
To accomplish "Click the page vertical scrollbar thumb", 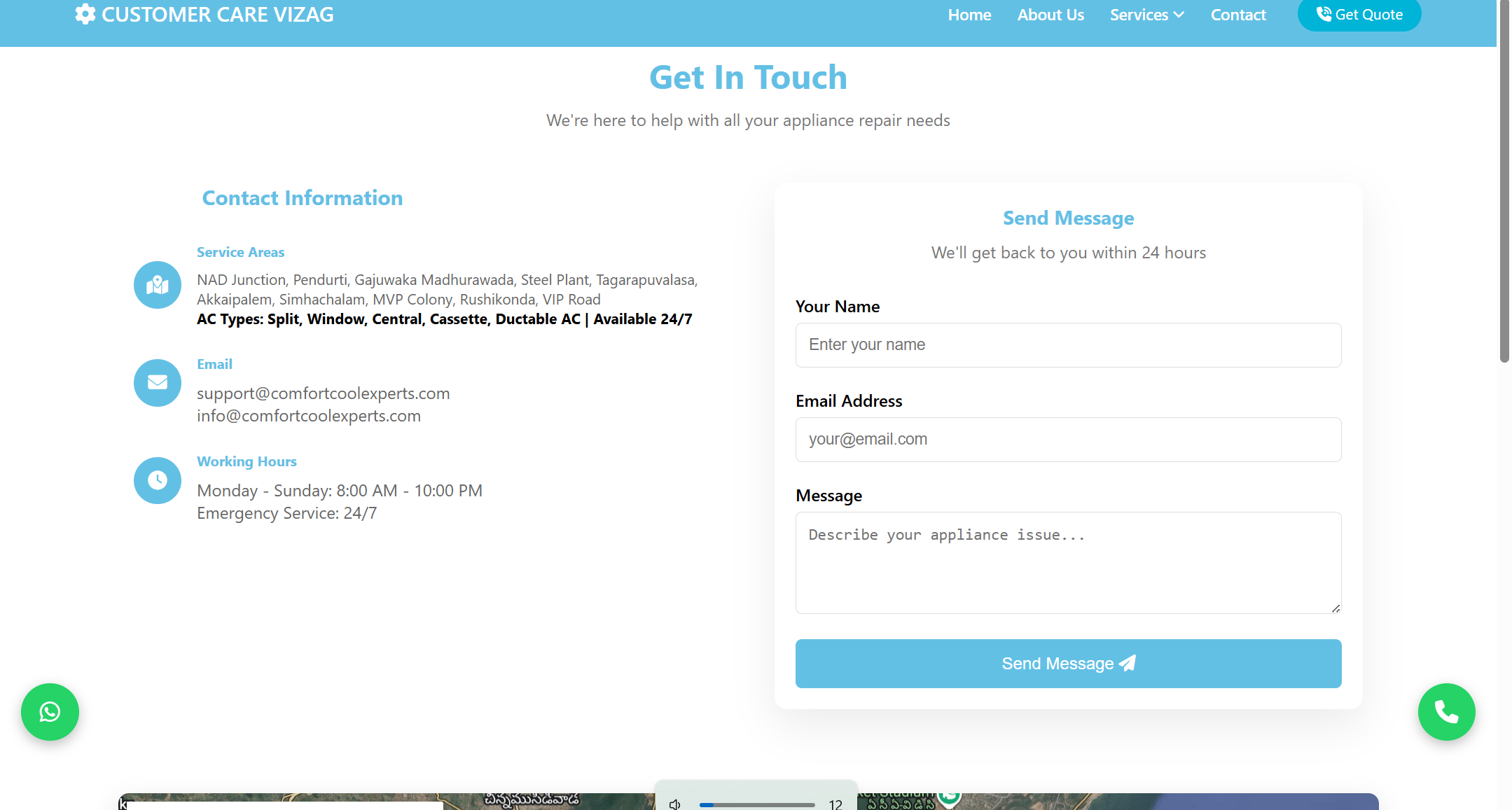I will click(1504, 182).
